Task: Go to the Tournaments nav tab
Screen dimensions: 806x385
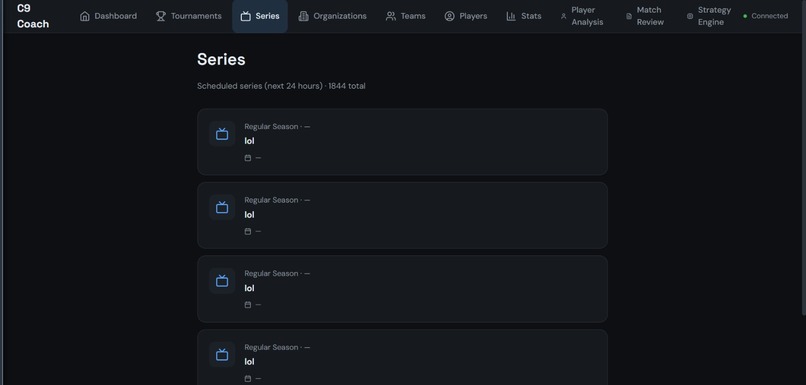Action: click(x=188, y=16)
